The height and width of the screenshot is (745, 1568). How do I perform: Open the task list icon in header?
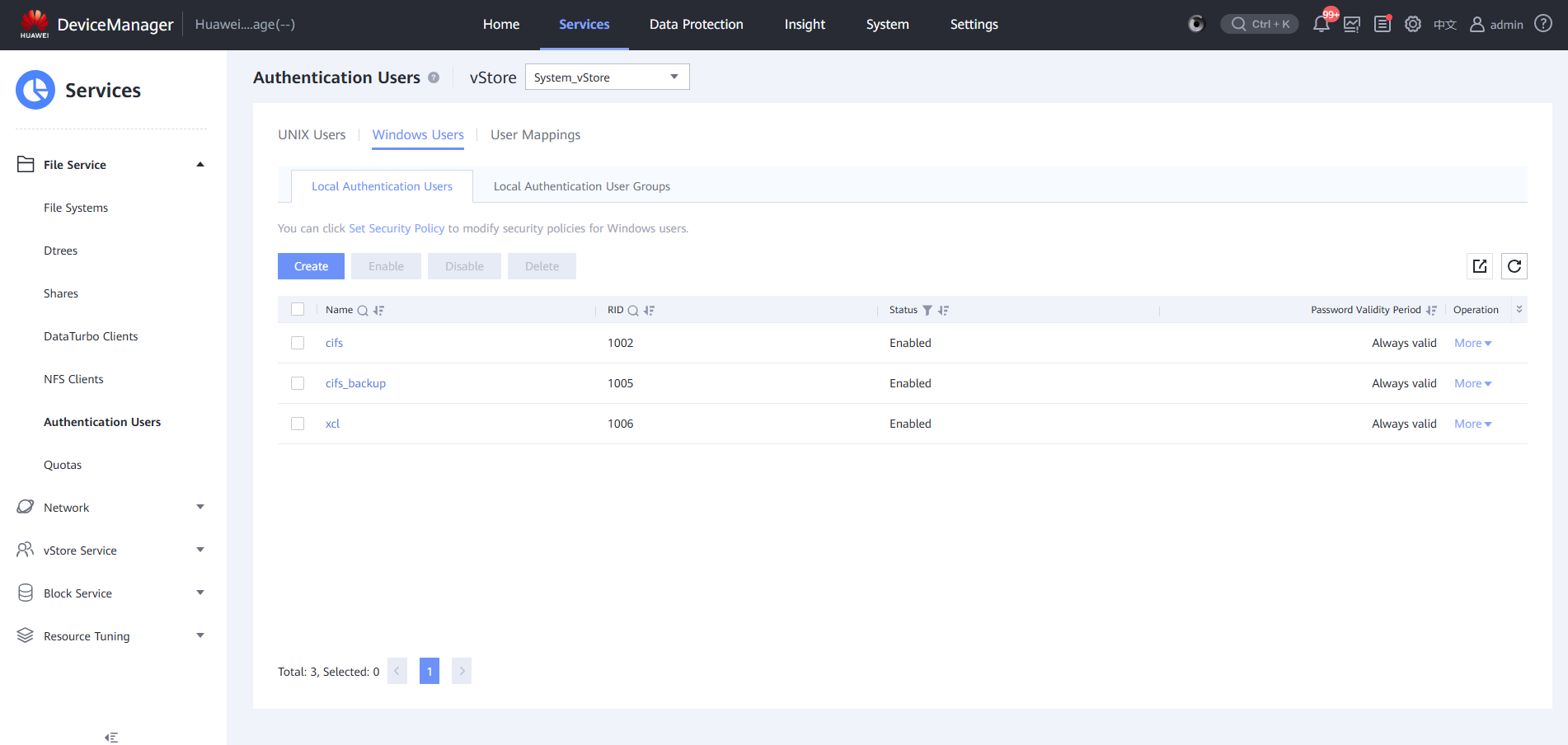tap(1383, 24)
